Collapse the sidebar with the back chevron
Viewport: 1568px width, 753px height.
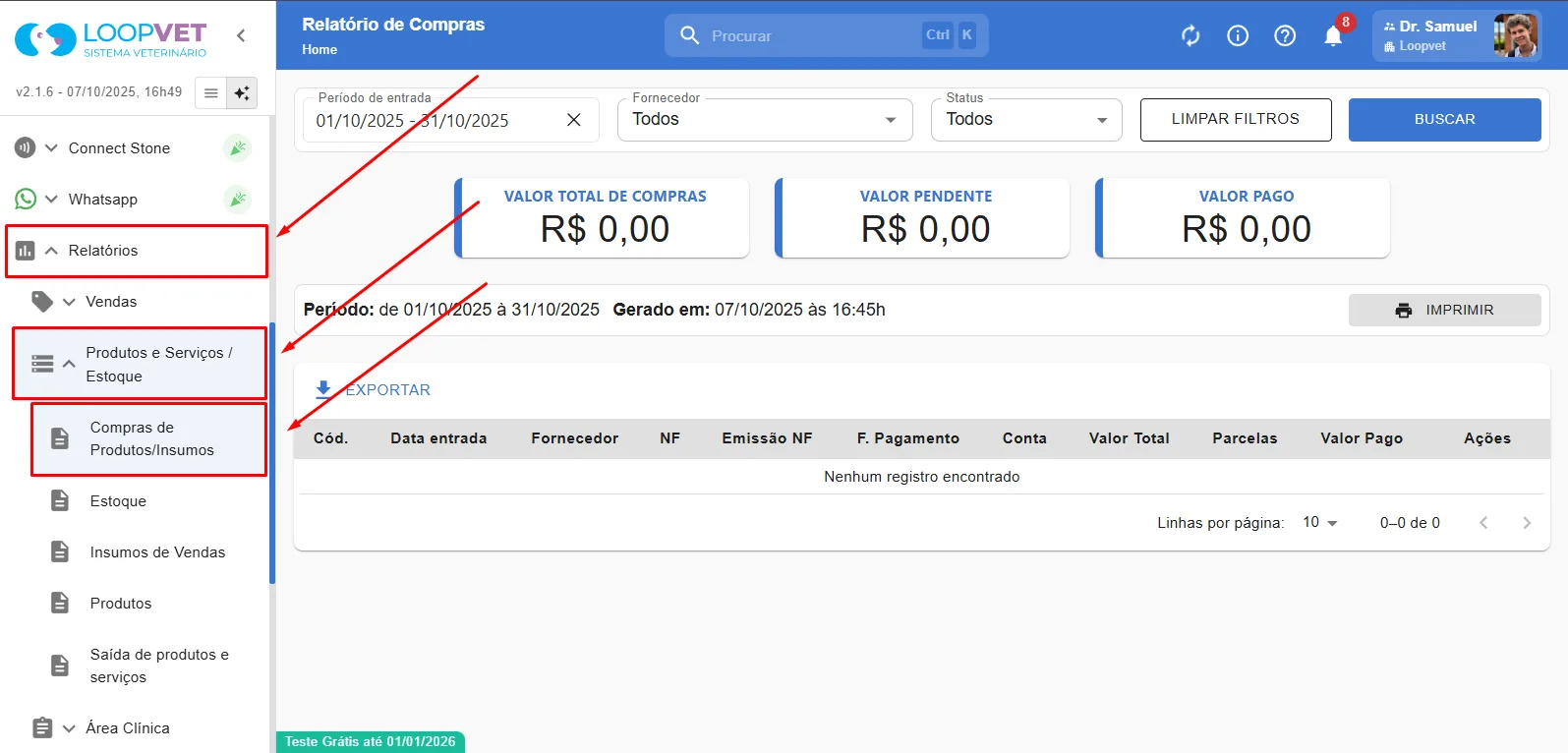point(241,35)
